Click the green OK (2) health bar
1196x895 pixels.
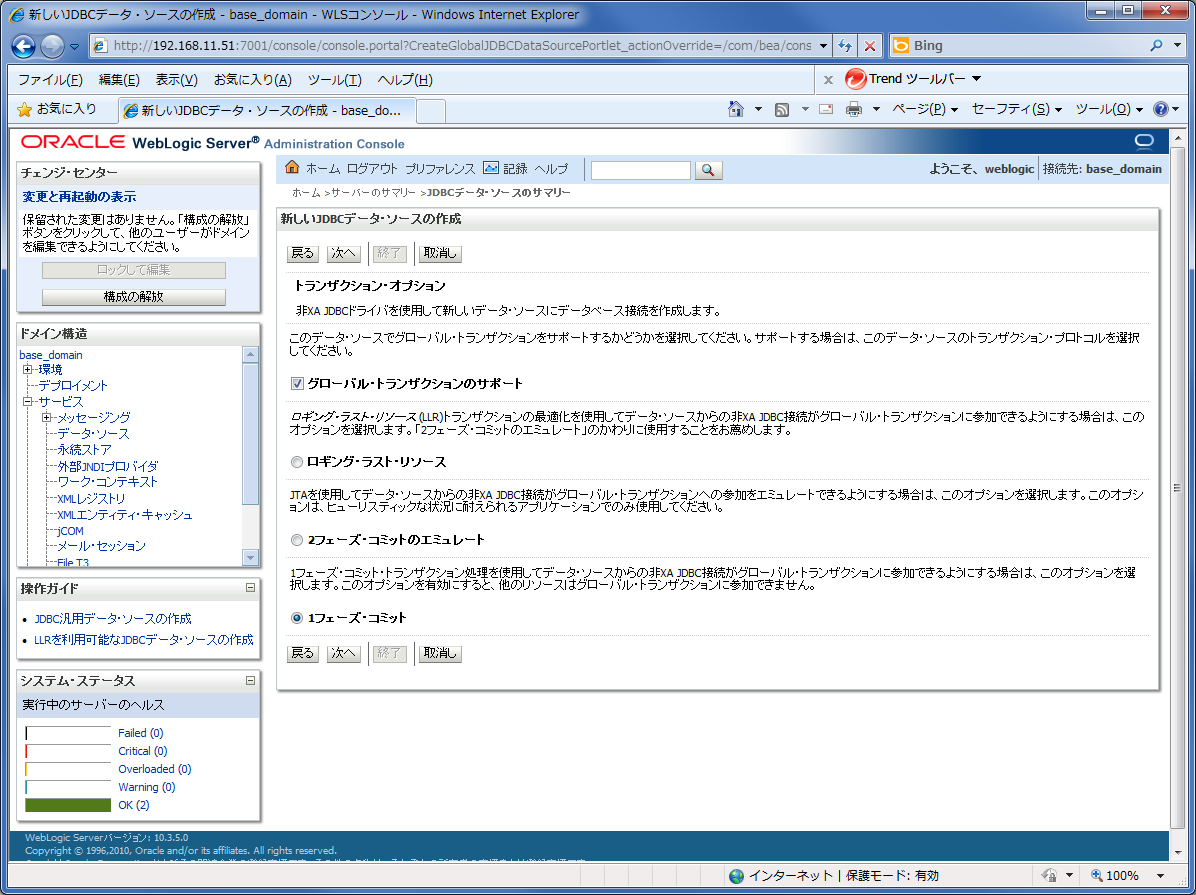click(68, 805)
